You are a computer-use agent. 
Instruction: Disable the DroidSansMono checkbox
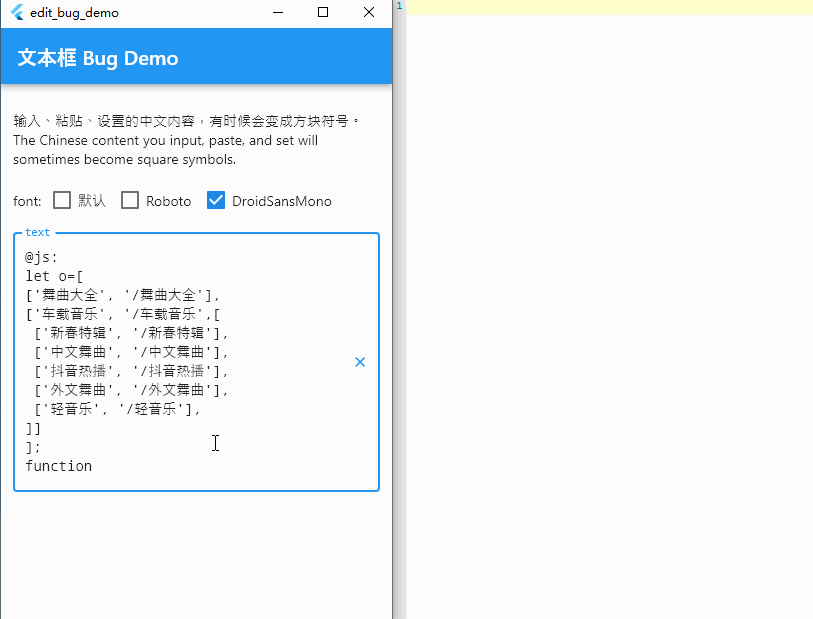(216, 200)
